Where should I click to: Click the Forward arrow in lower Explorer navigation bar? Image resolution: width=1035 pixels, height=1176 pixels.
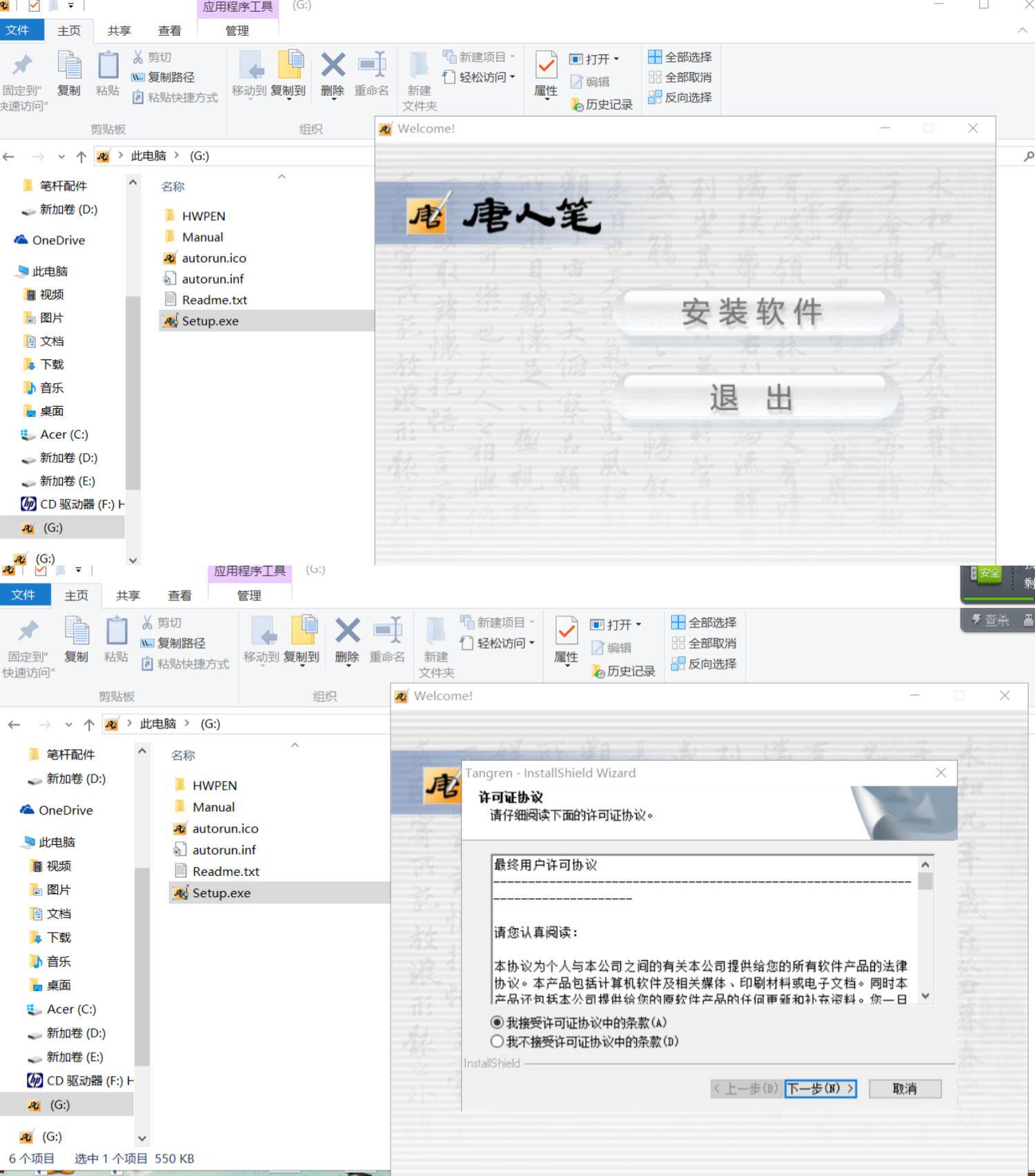click(x=45, y=724)
